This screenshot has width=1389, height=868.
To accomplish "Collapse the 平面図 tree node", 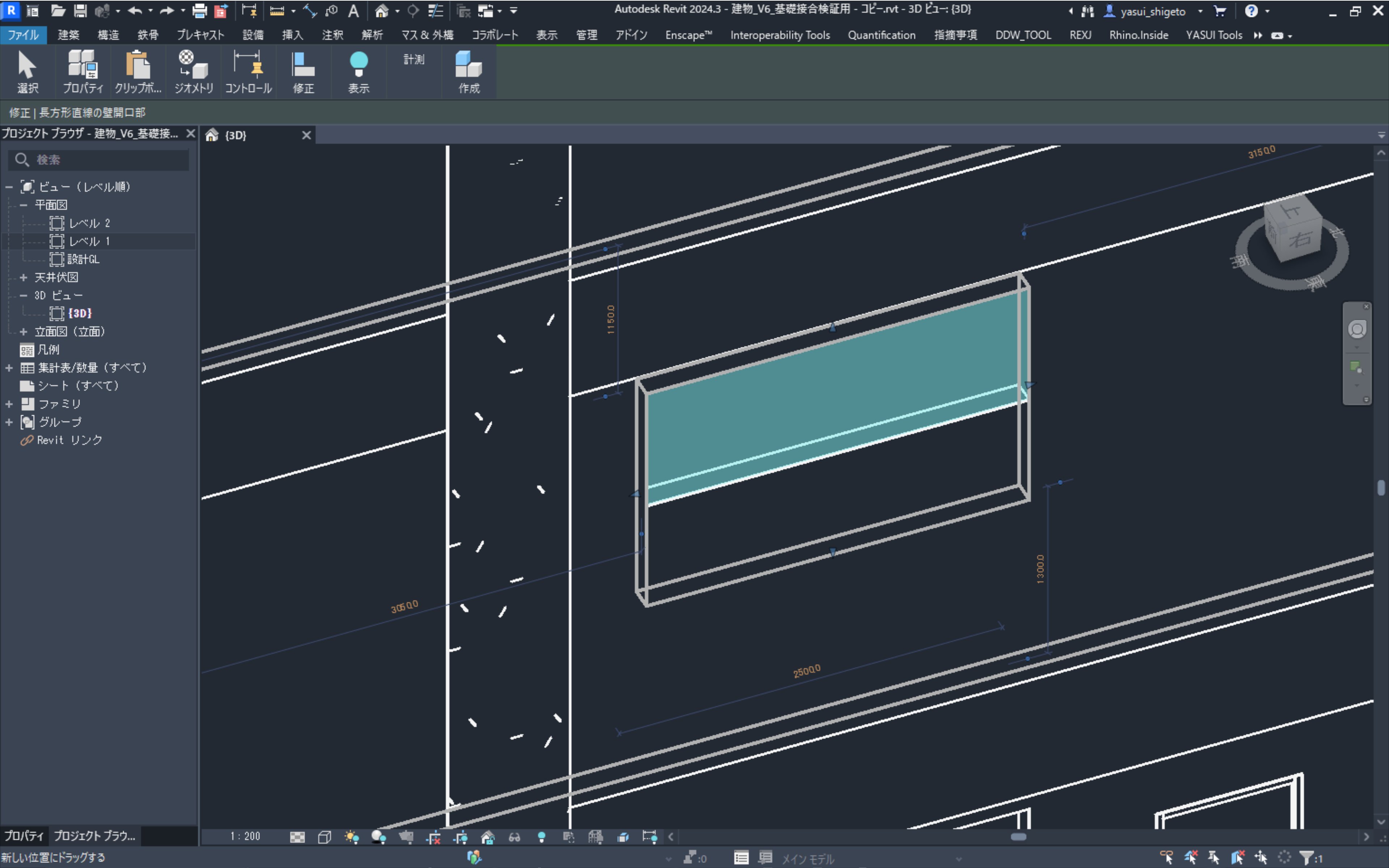I will (x=24, y=204).
